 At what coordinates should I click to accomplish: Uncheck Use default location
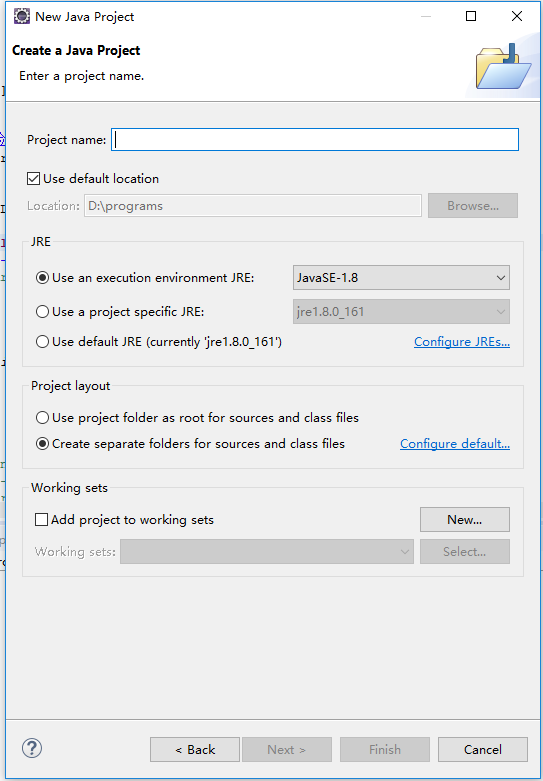33,178
